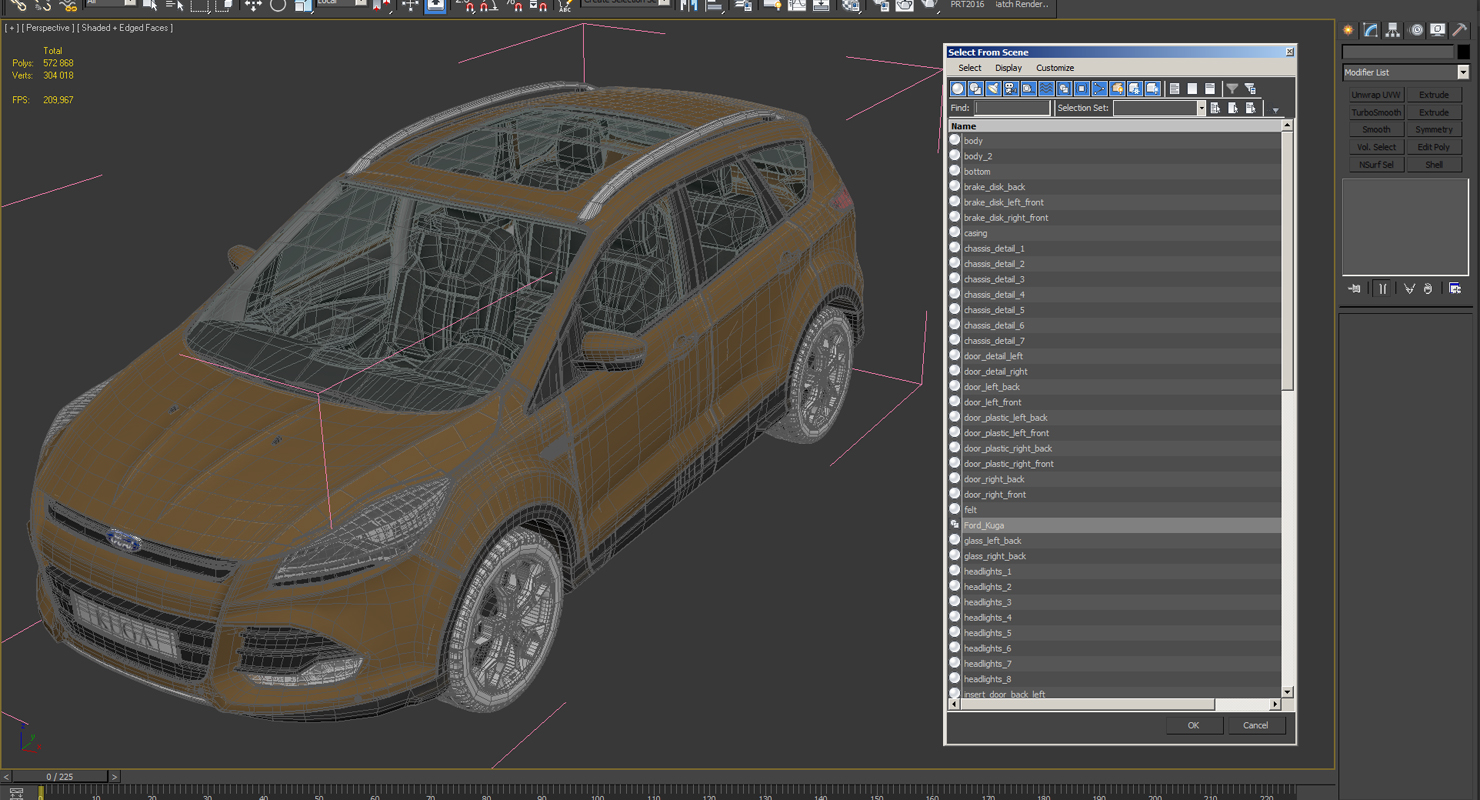Expand the dialog toolbar options arrow
This screenshot has width=1480, height=800.
(x=1275, y=109)
